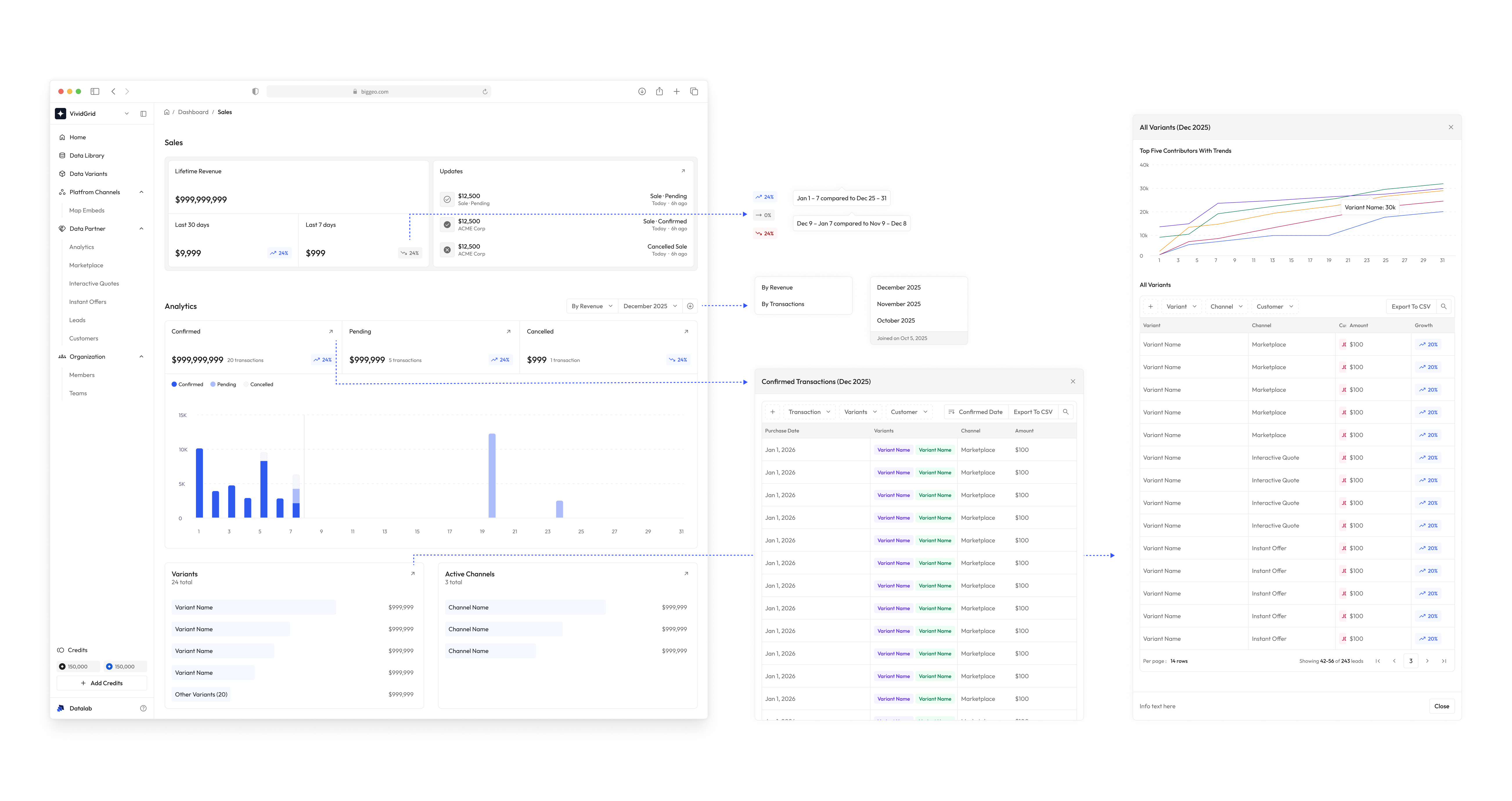Click the search icon in Confirmed Transactions toolbar

[x=1065, y=412]
